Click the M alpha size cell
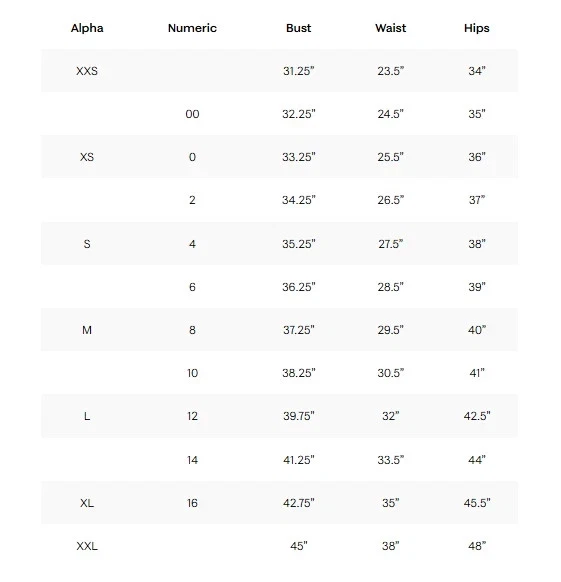561x582 pixels. (87, 330)
